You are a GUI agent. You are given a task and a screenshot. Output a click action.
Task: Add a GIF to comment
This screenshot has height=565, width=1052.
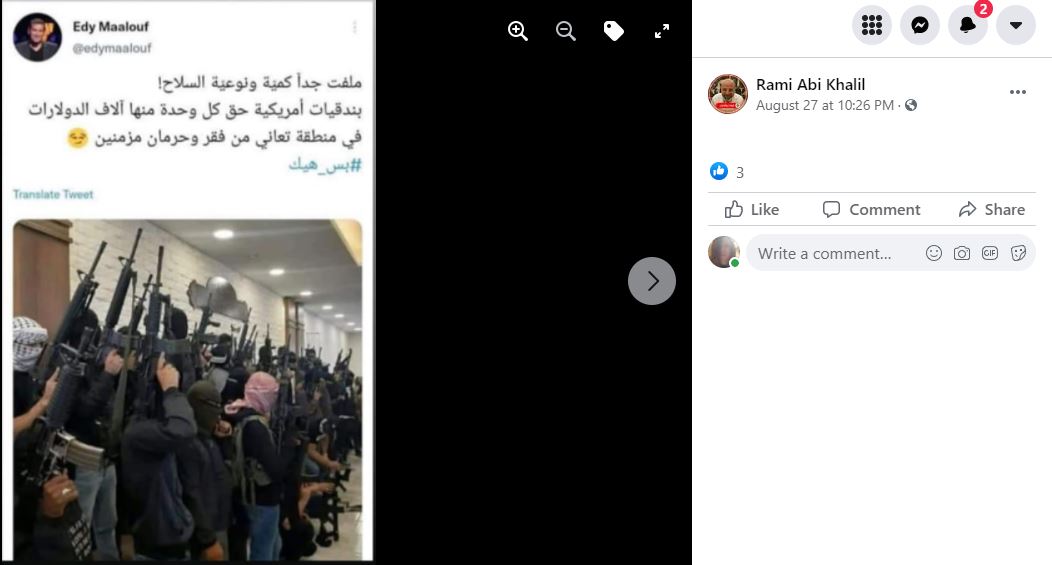click(x=990, y=253)
